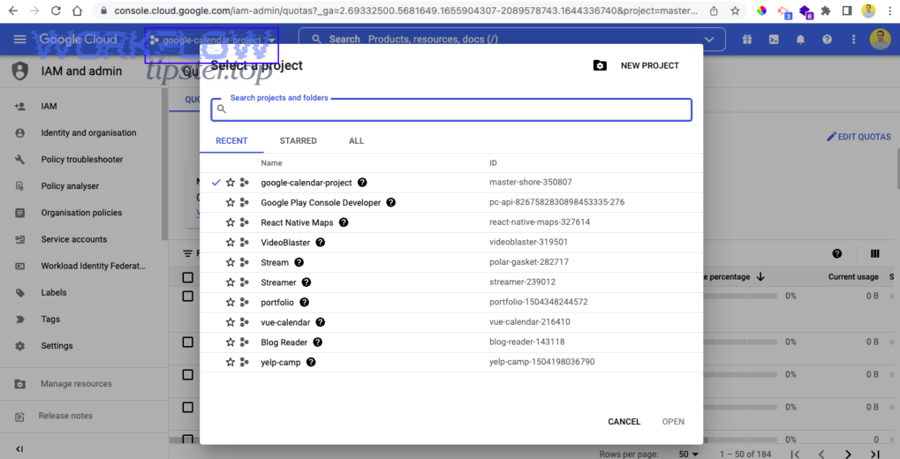This screenshot has height=459, width=900.
Task: Click the Search projects and folders field
Action: click(451, 110)
